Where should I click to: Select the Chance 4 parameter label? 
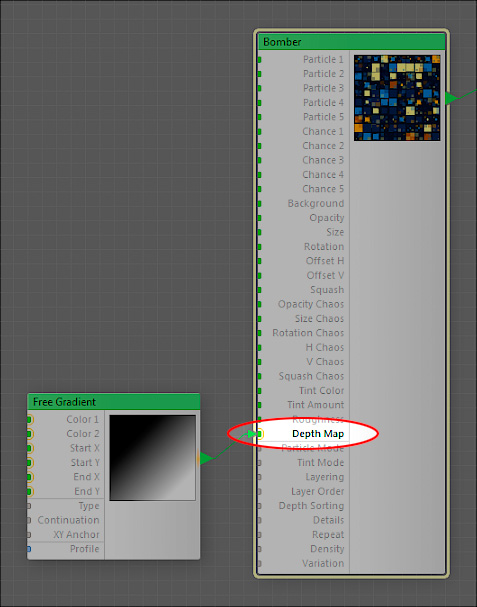pyautogui.click(x=323, y=175)
